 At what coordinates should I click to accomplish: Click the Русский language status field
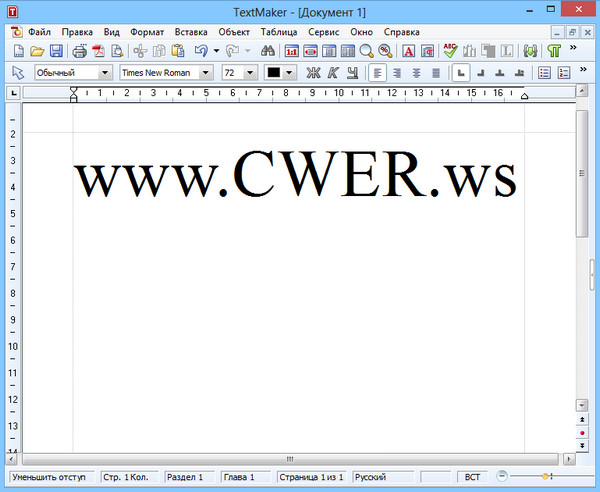(383, 478)
